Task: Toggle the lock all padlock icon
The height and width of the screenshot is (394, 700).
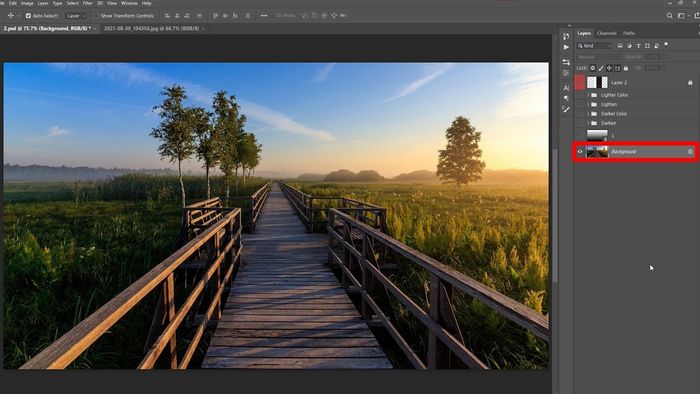Action: [626, 68]
